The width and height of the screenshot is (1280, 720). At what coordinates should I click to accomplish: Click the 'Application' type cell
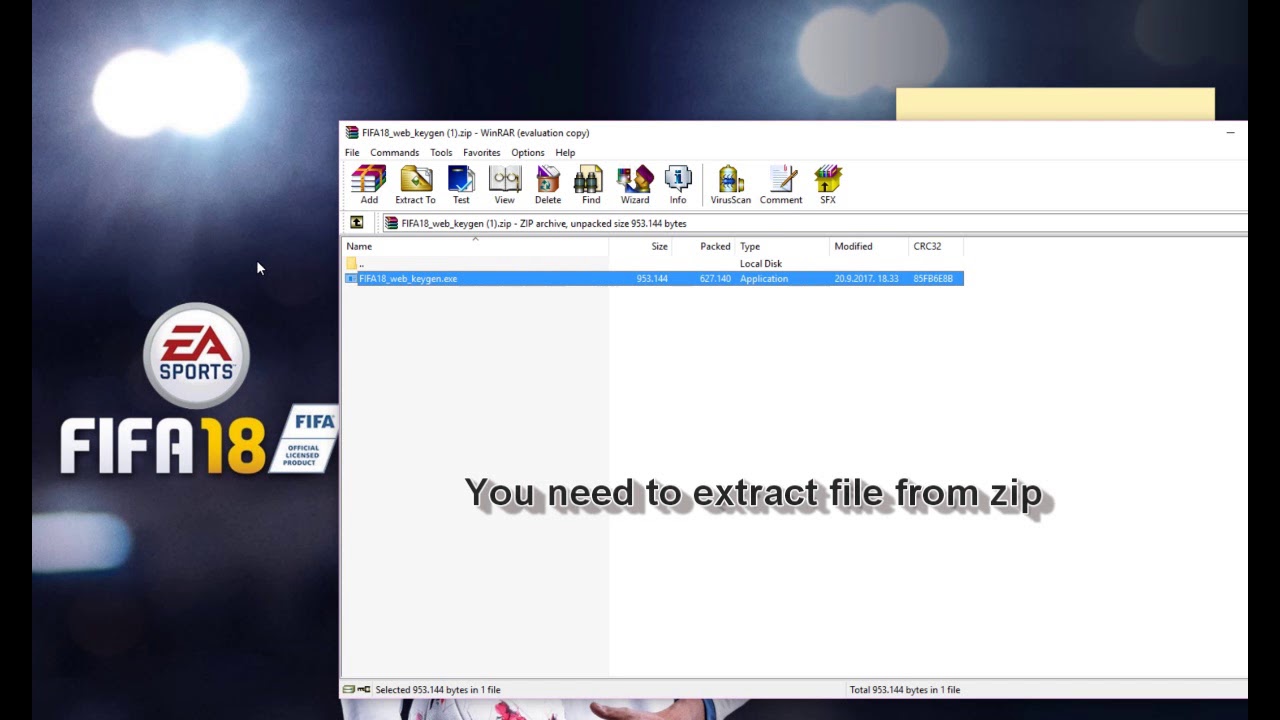pos(764,279)
